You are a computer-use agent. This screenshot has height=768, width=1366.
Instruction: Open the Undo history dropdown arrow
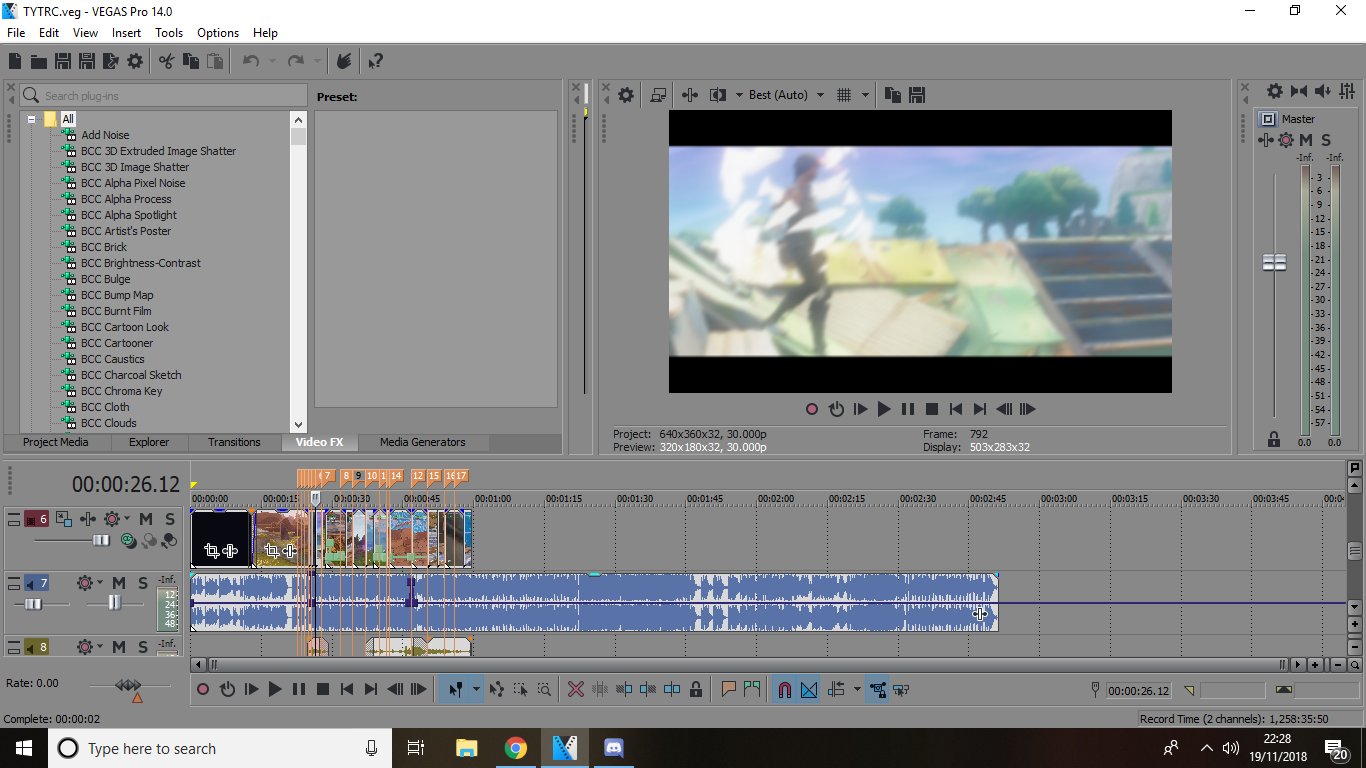(x=272, y=62)
